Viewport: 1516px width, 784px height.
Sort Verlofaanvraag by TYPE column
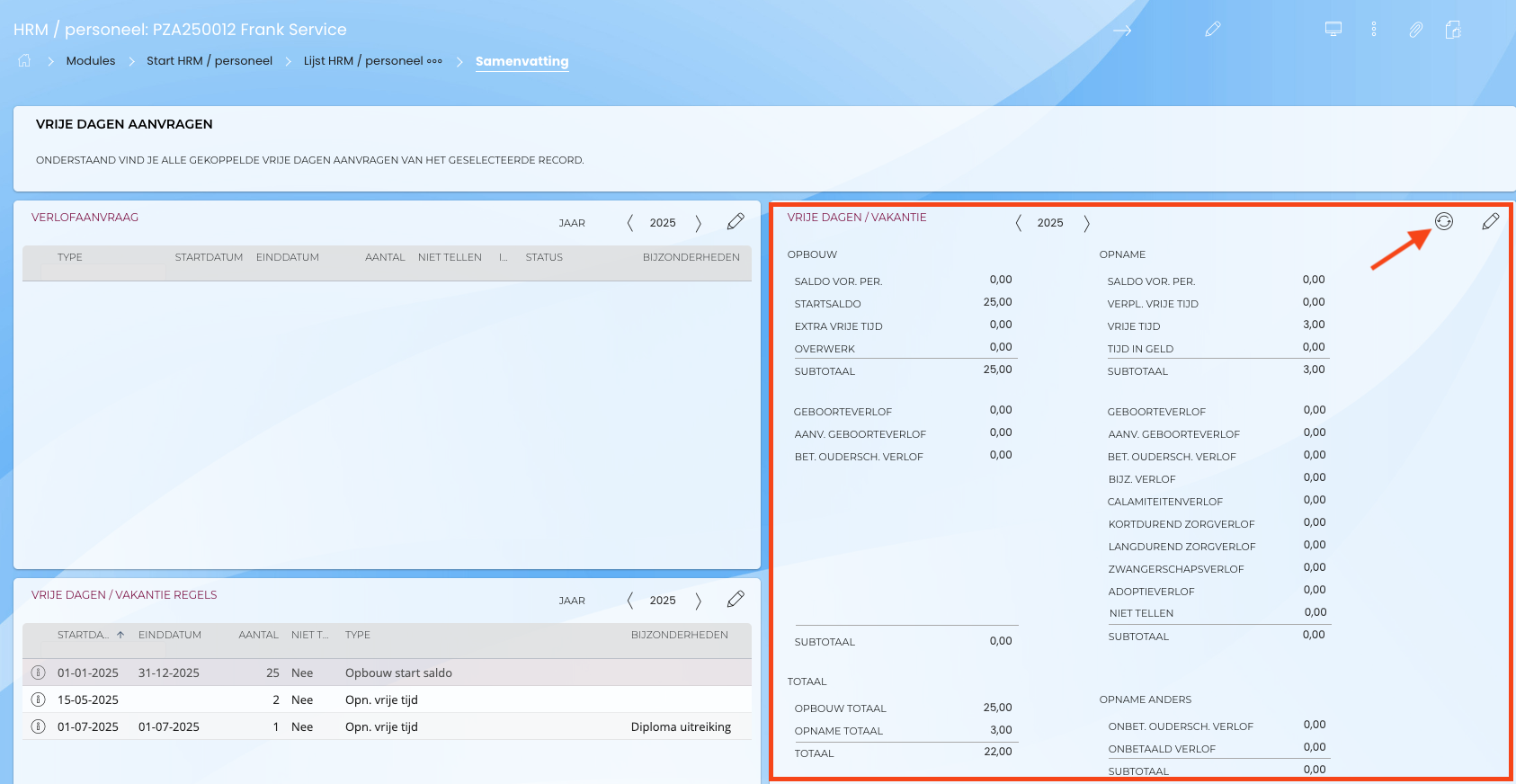[x=70, y=257]
